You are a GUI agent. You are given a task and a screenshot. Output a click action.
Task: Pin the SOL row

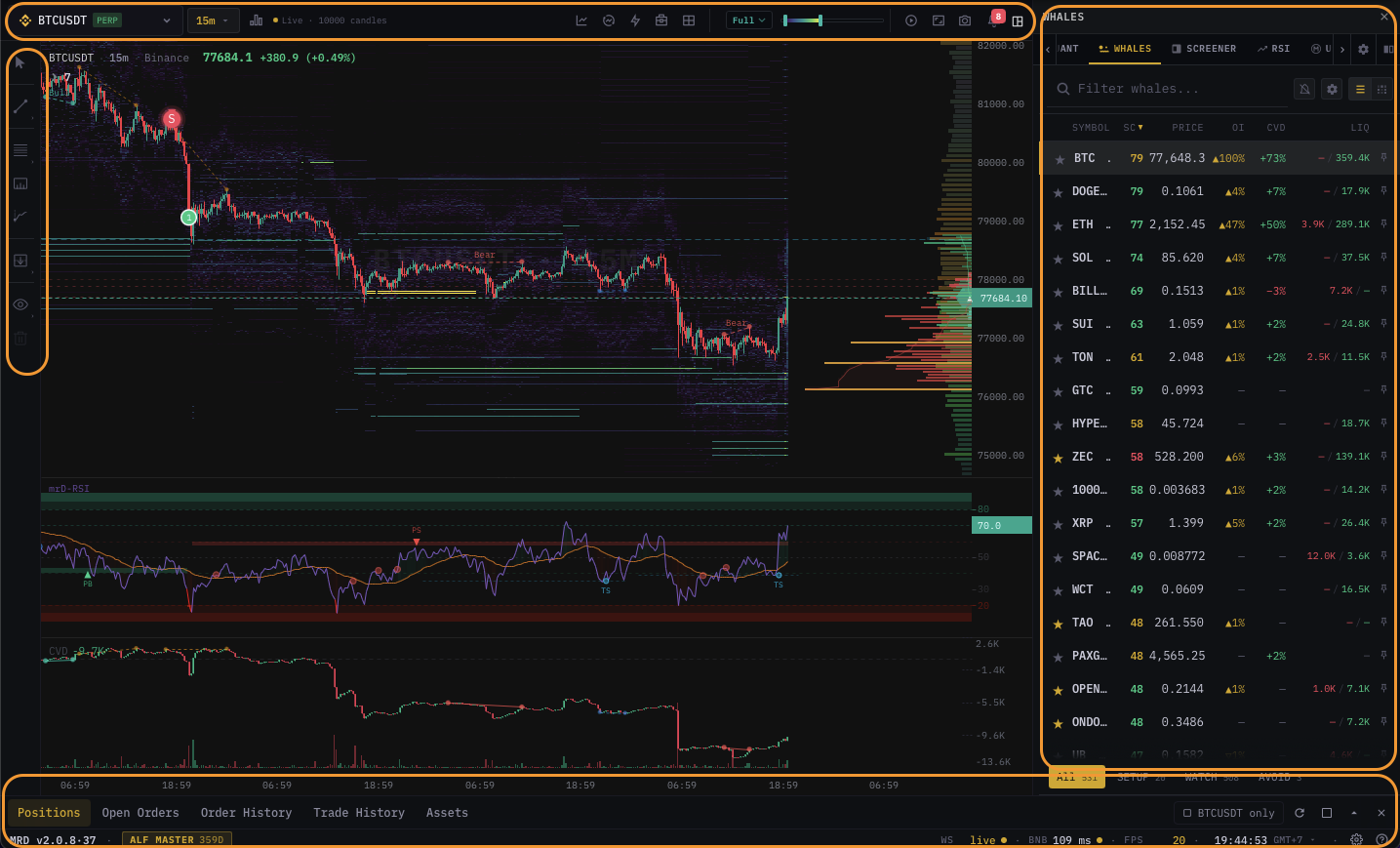coord(1383,258)
